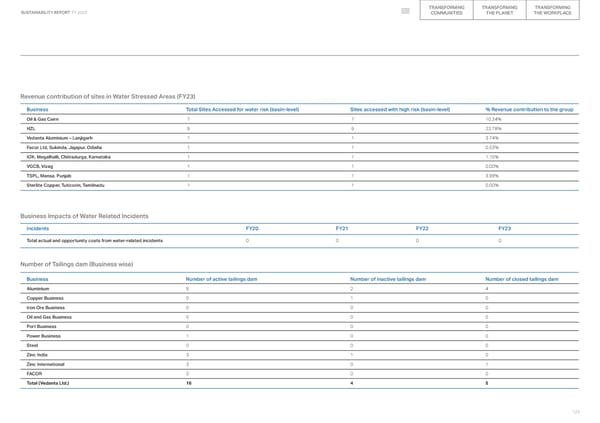Select the 'Steel' row label

tap(32, 345)
